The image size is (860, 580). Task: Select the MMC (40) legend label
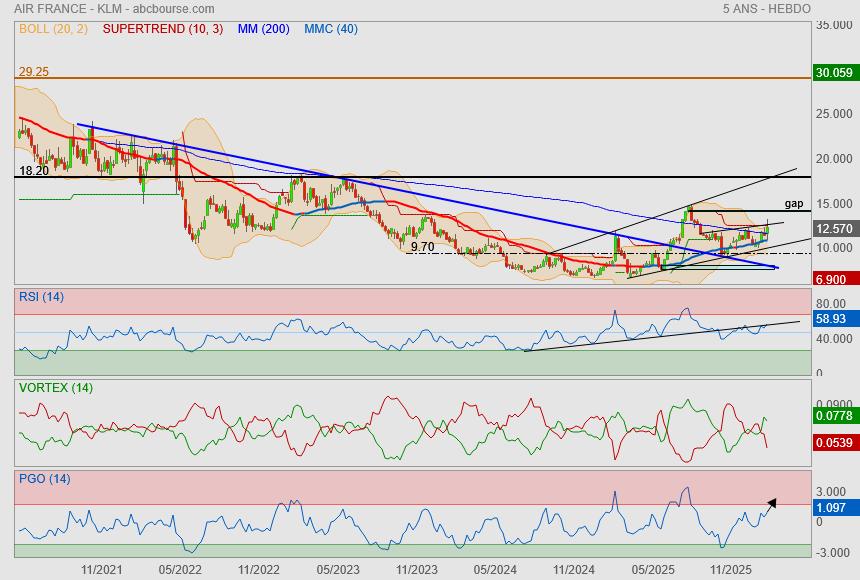click(x=331, y=29)
